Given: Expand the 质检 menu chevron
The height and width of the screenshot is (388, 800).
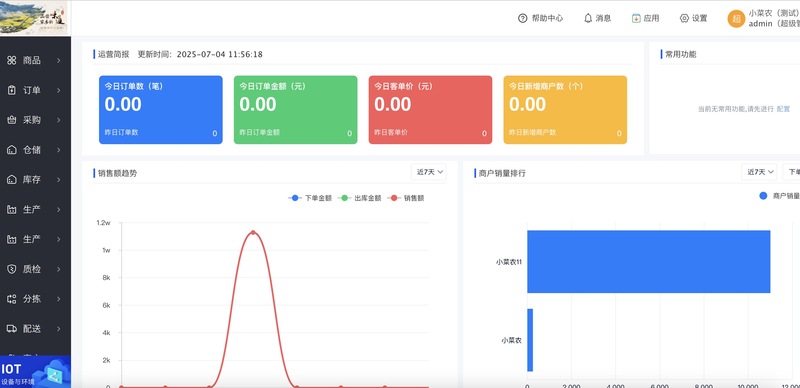Looking at the screenshot, I should point(59,269).
